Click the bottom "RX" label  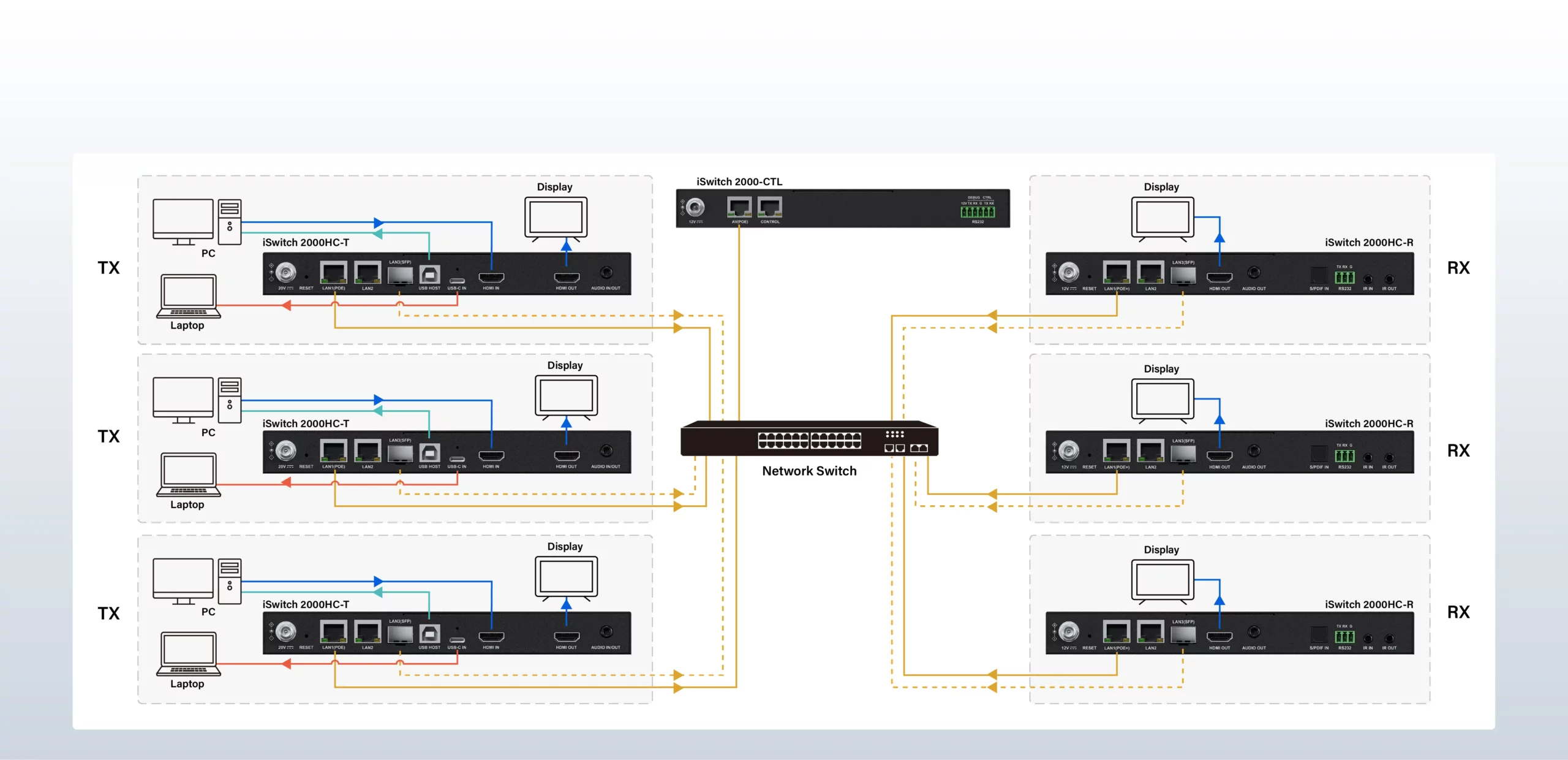[1458, 612]
